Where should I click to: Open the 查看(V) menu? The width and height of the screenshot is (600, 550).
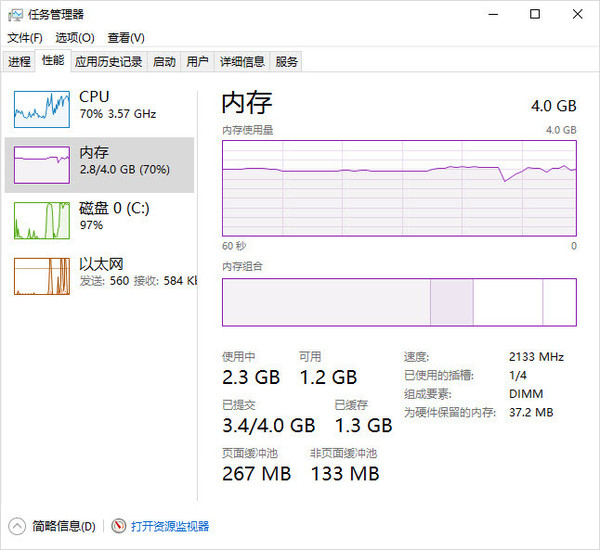pos(126,38)
